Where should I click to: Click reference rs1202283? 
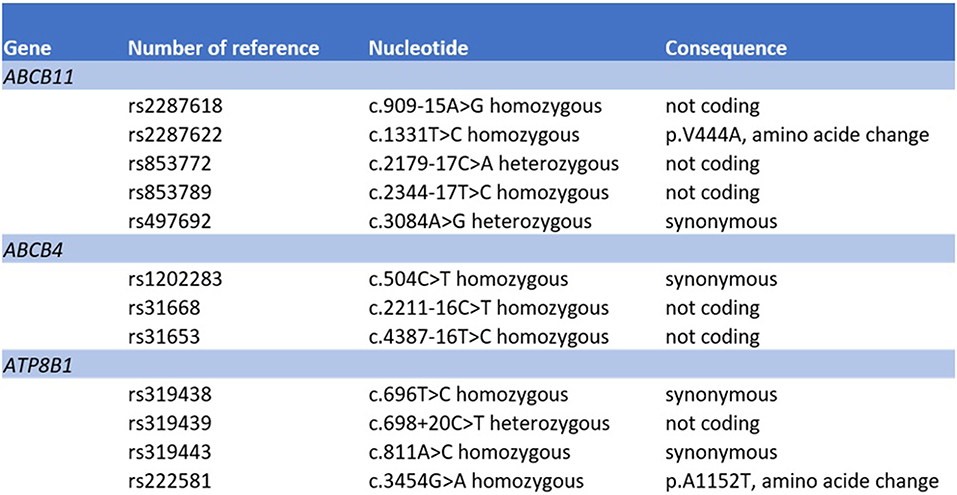click(173, 280)
